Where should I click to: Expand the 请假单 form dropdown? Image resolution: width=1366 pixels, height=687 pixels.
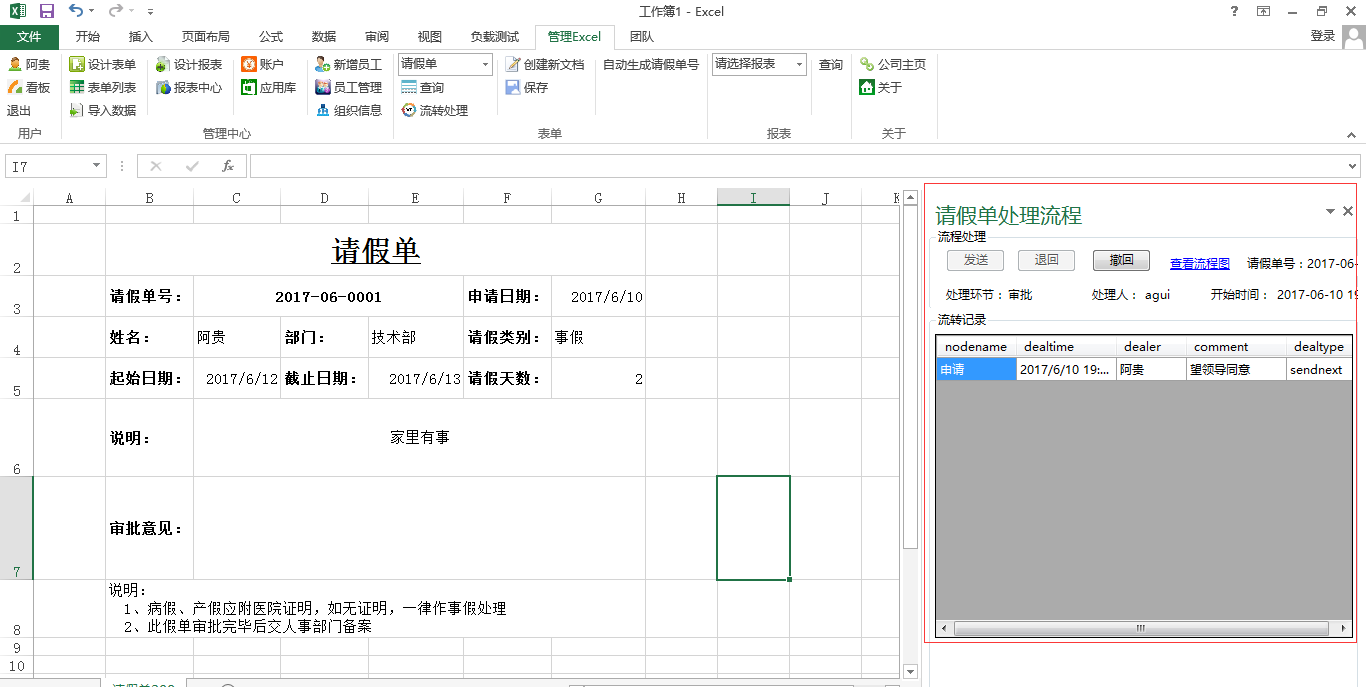point(486,64)
